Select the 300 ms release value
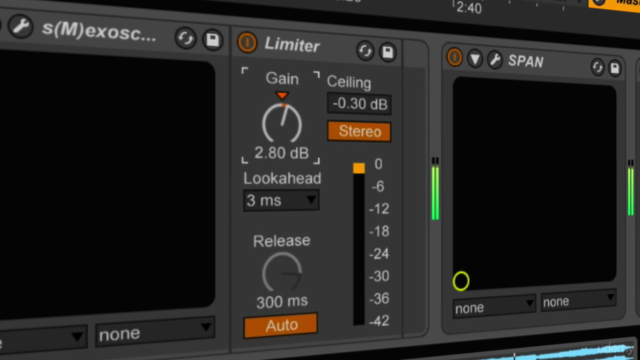 [282, 302]
